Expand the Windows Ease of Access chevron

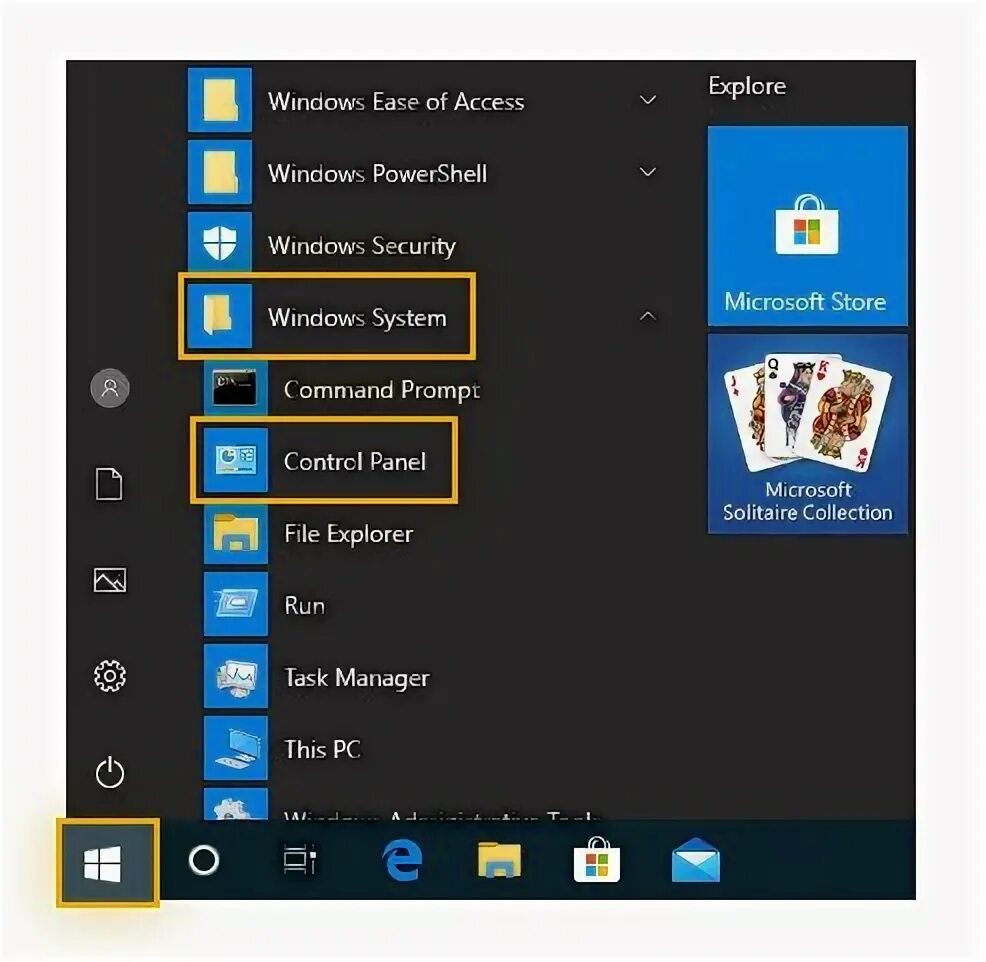point(648,100)
